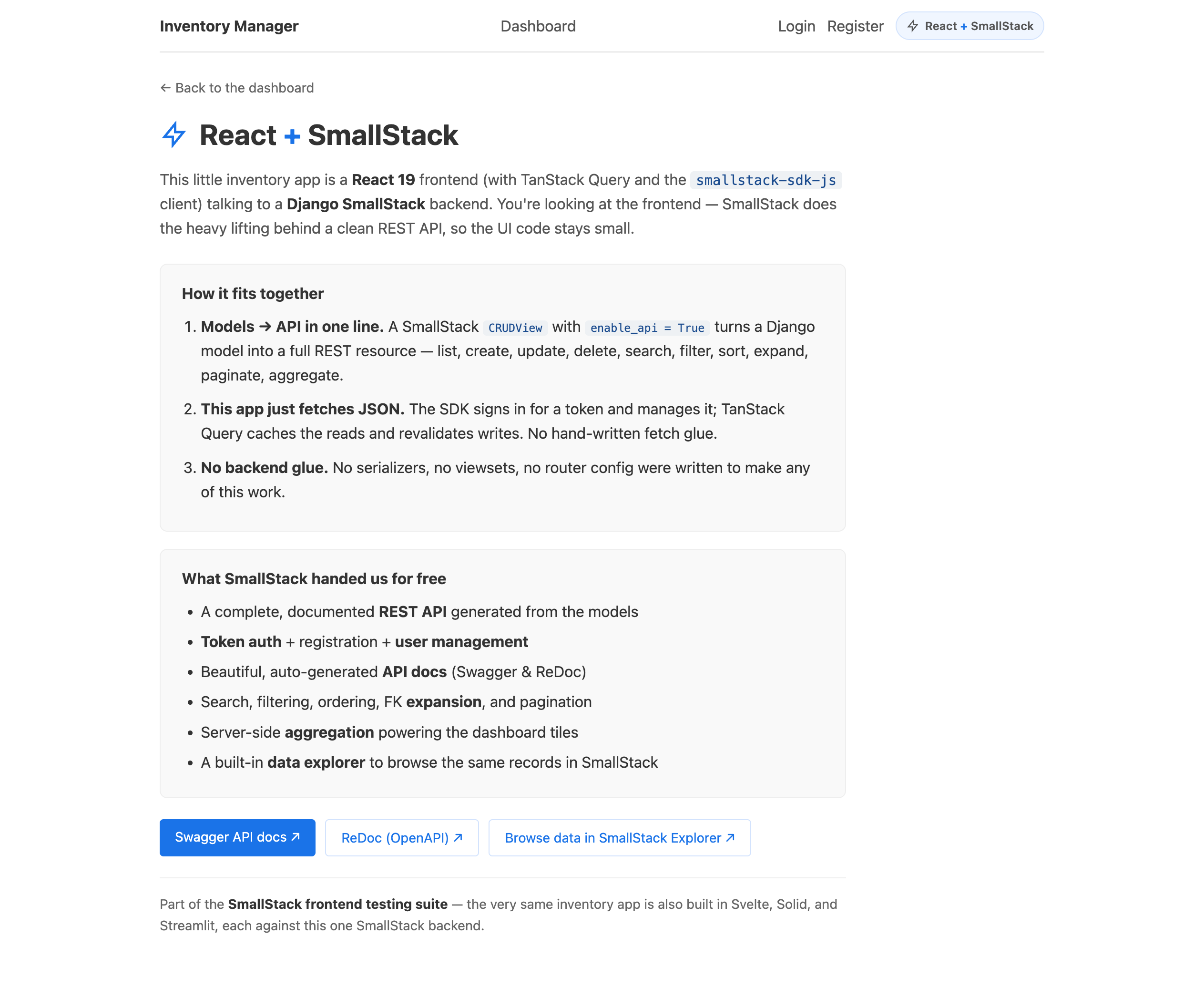Click the Inventory Manager brand title
1204x988 pixels.
(229, 26)
